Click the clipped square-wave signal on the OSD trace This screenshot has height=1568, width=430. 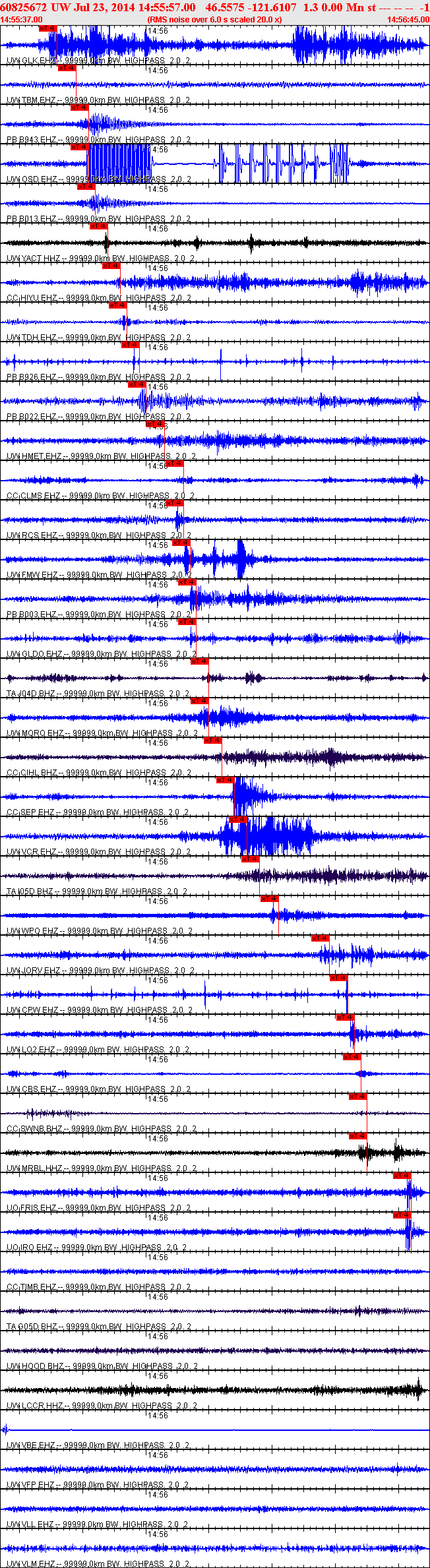(120, 164)
